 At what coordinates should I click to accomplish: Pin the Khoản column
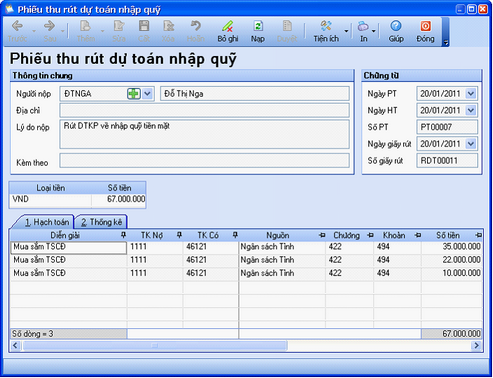click(x=418, y=235)
